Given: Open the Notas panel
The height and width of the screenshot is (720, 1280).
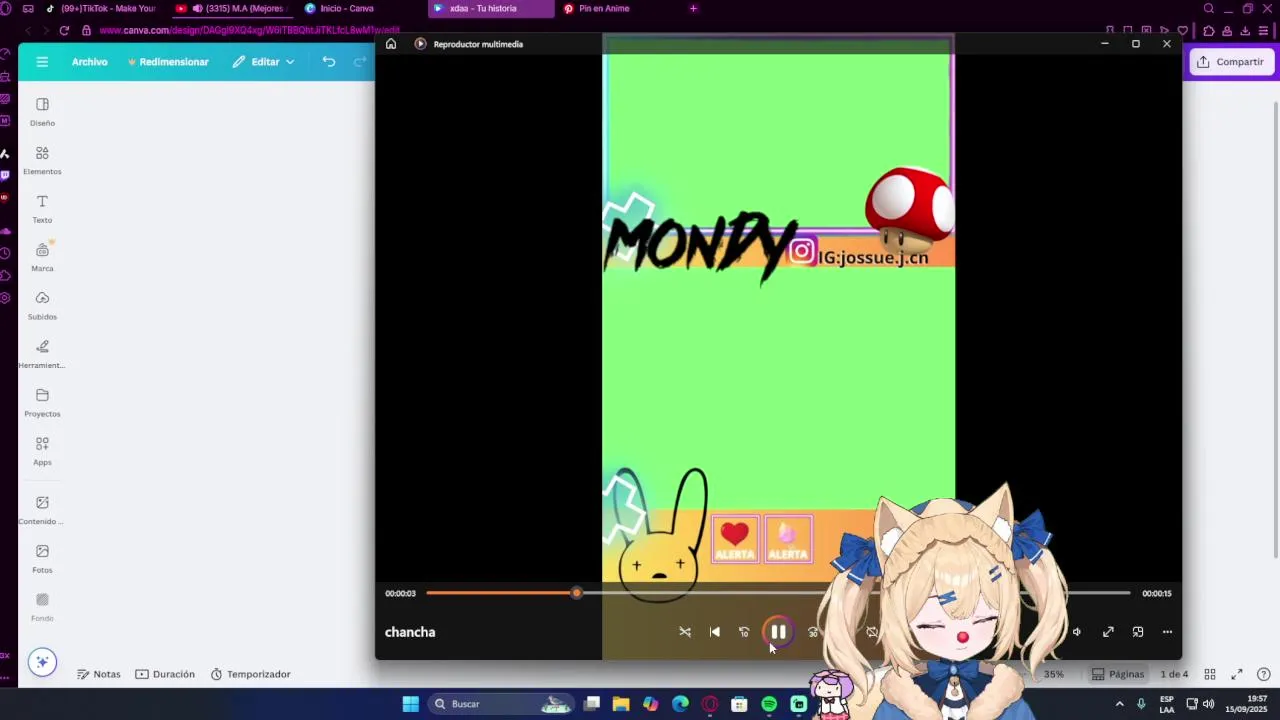Looking at the screenshot, I should [x=99, y=674].
